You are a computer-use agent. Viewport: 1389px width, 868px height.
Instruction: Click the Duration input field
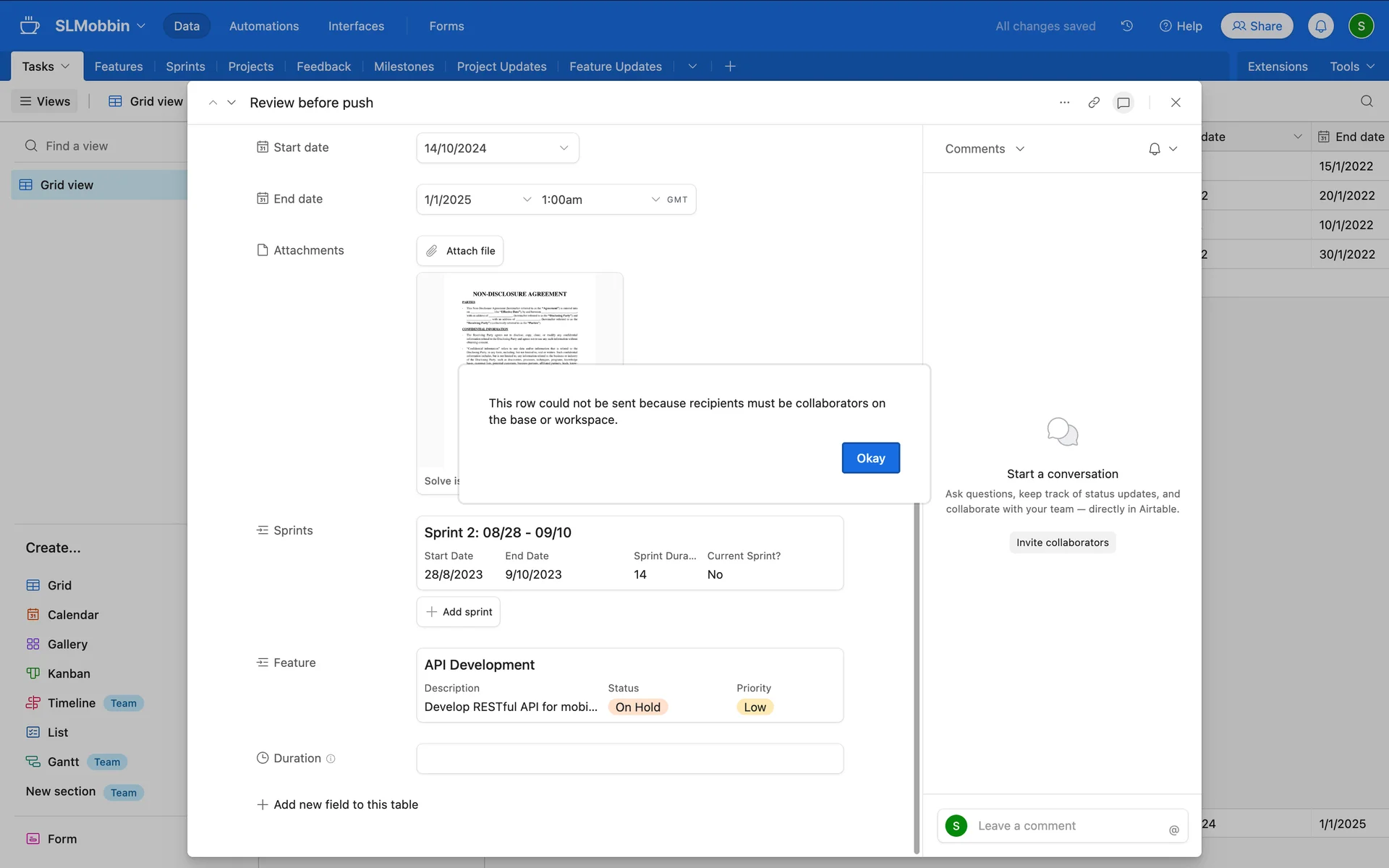629,759
